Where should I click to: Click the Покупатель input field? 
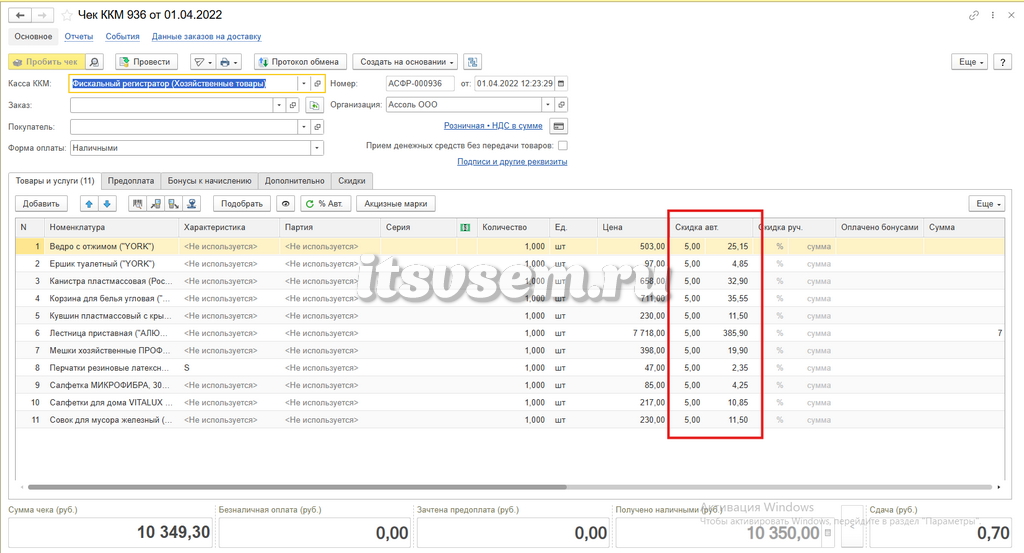(x=184, y=127)
